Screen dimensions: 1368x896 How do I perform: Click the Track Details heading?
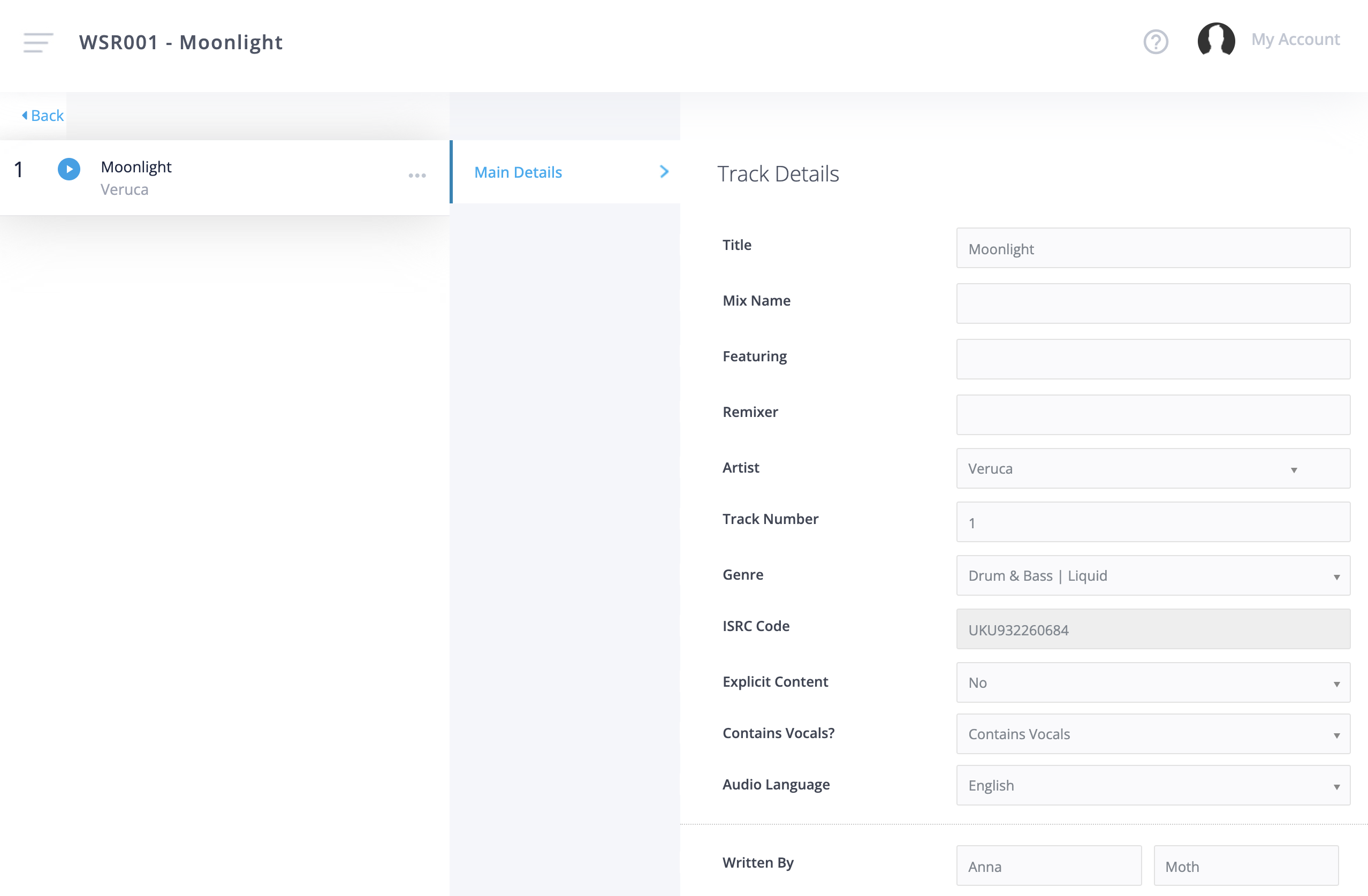[x=778, y=173]
